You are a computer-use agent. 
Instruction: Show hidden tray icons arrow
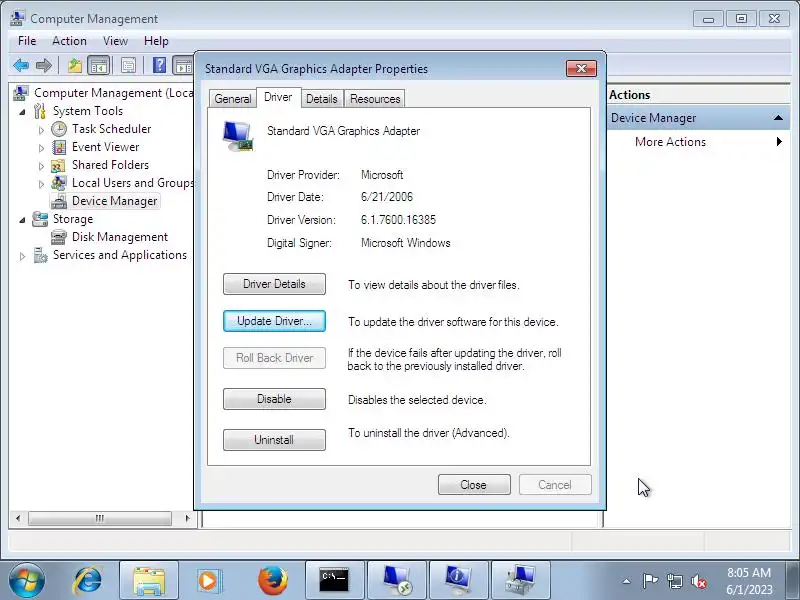pos(627,581)
